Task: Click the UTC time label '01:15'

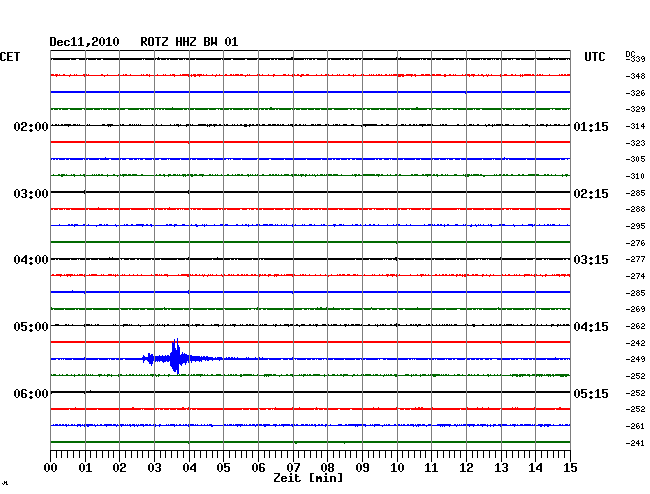Action: pos(591,126)
